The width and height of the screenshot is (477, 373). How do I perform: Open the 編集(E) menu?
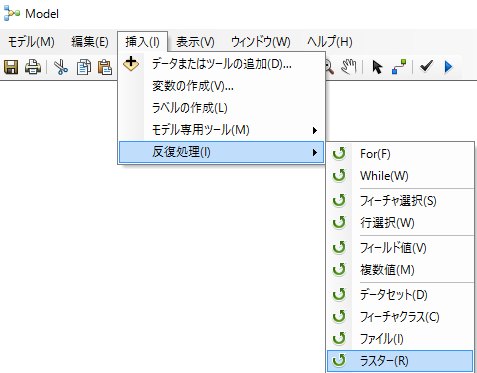90,42
